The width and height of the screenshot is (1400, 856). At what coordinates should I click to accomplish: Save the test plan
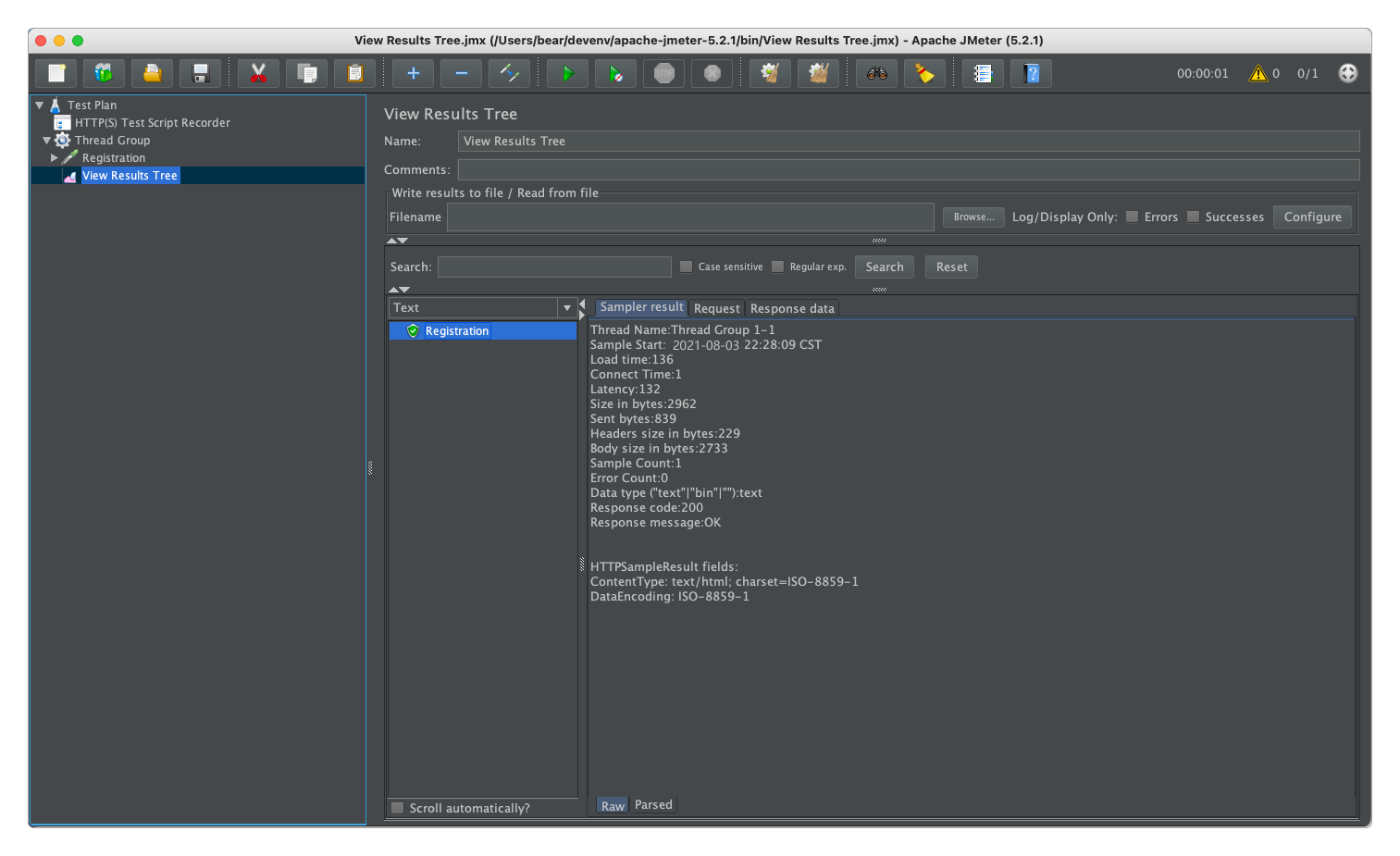point(200,73)
